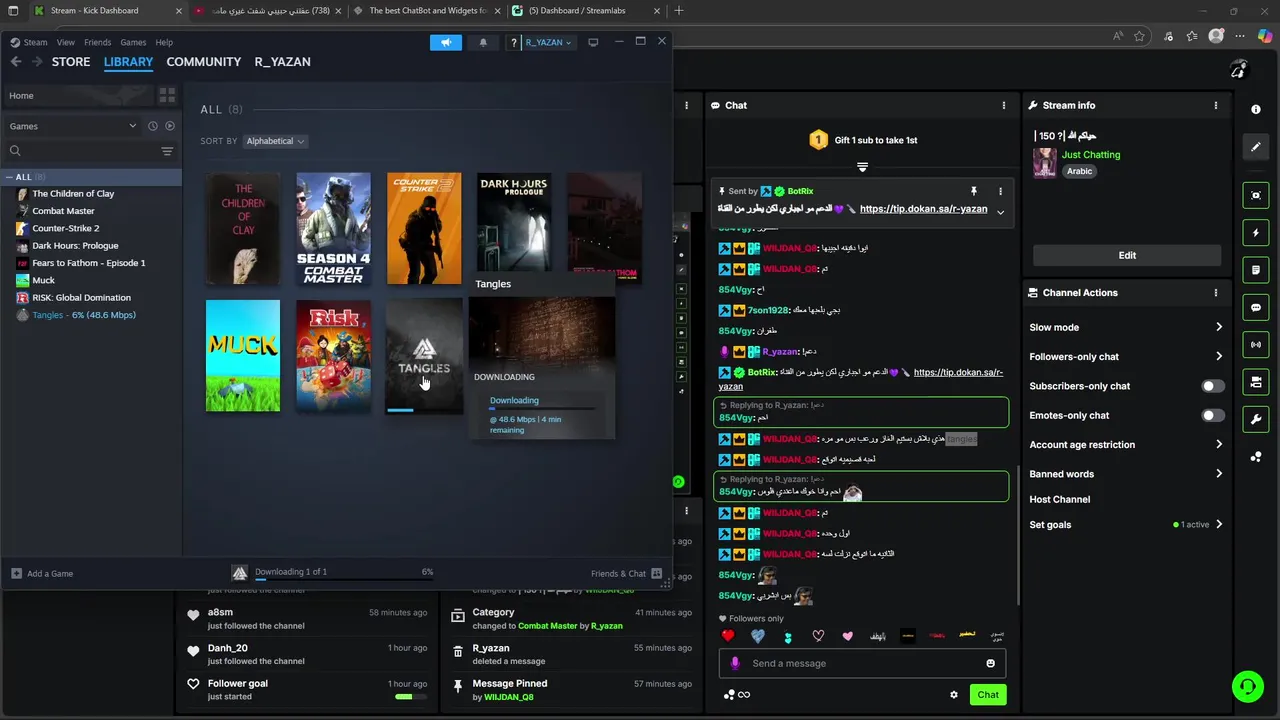Go to the COMMUNITY tab

pos(204,62)
